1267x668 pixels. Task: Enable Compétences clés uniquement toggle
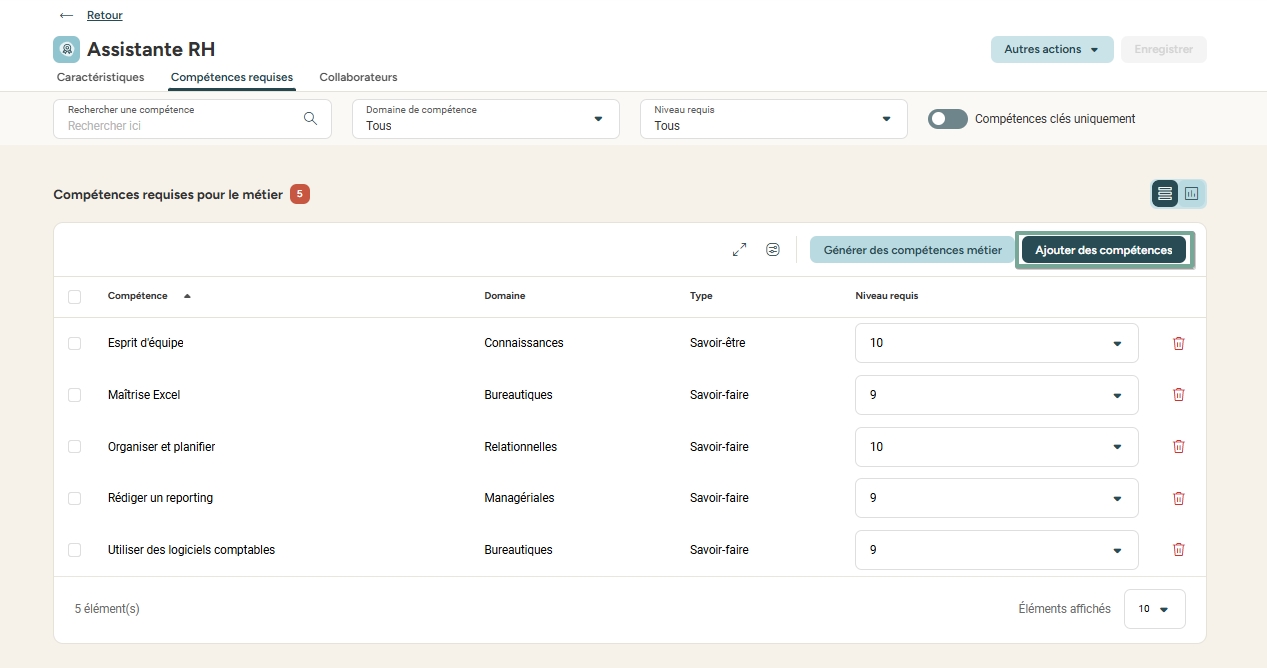(x=947, y=119)
